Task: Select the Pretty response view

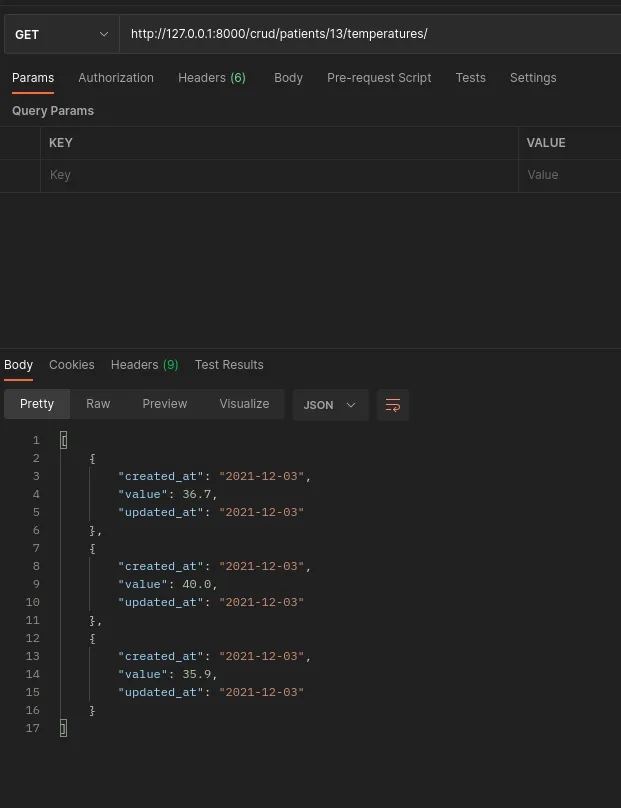Action: 37,404
